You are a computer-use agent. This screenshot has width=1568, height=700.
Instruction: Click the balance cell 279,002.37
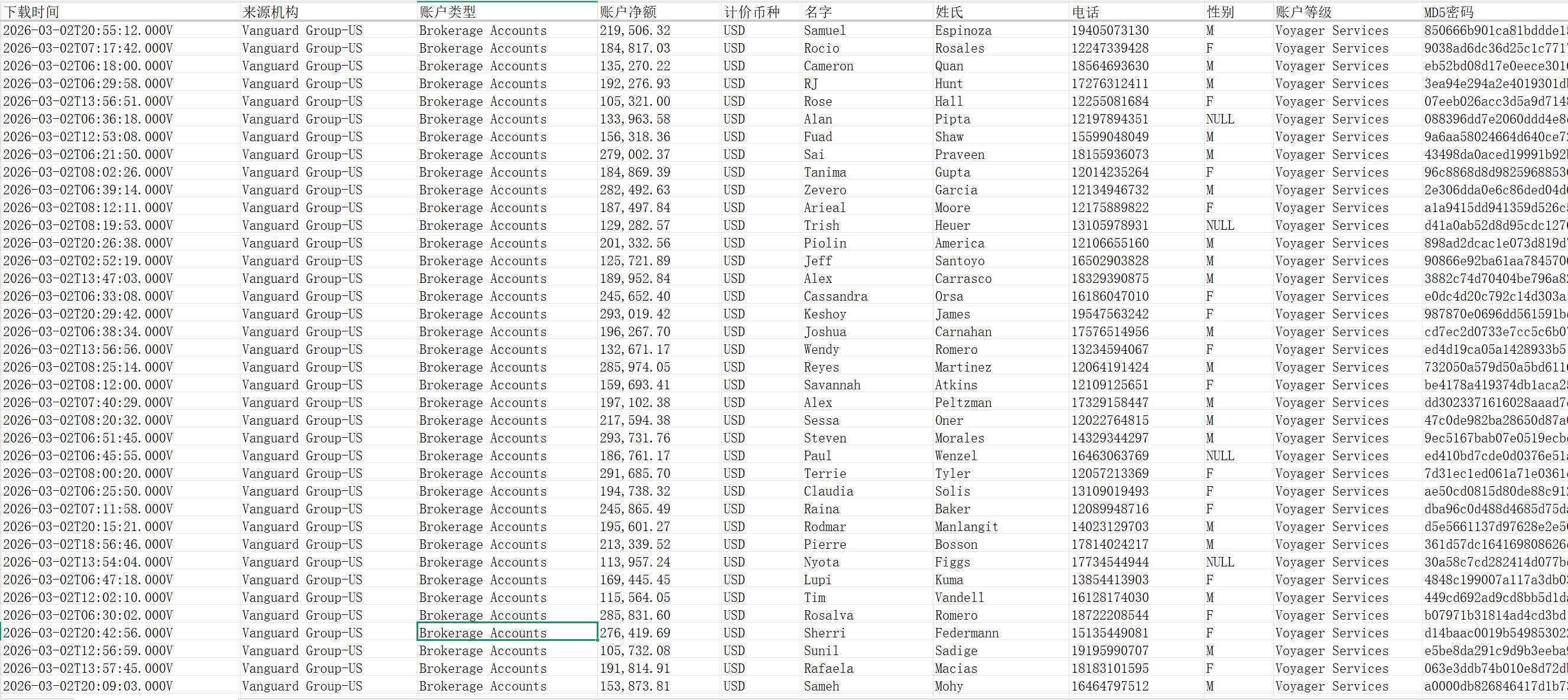point(659,154)
